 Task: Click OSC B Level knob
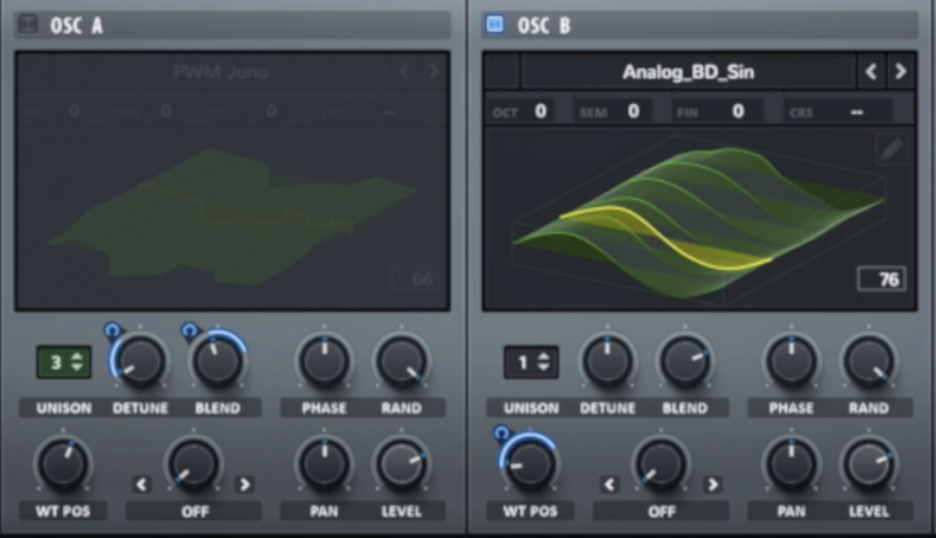(869, 465)
